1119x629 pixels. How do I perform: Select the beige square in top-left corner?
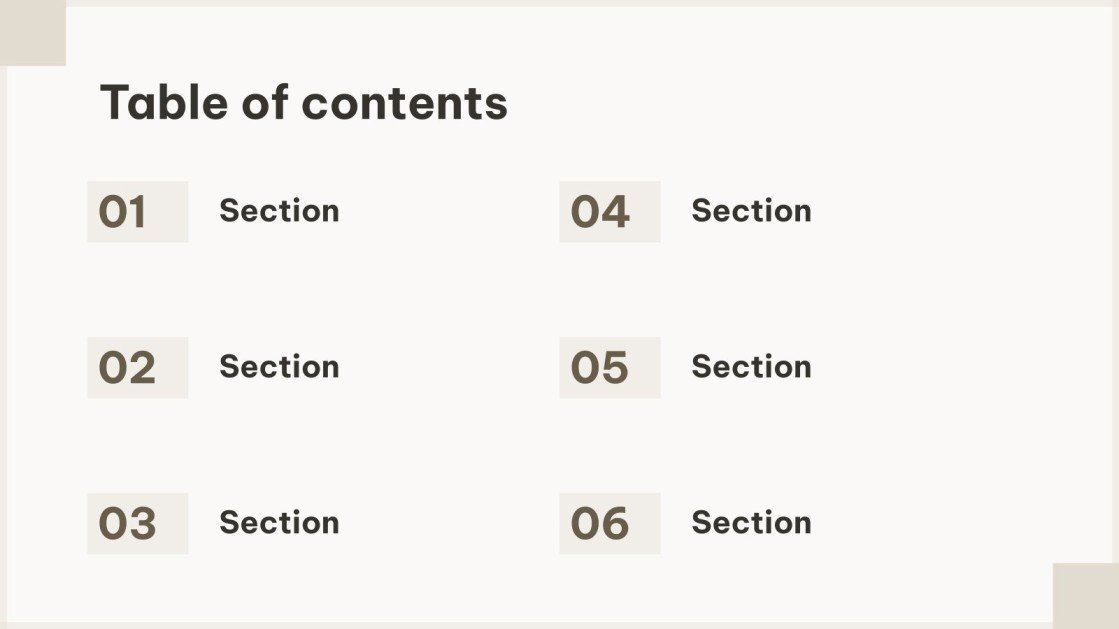pos(33,33)
